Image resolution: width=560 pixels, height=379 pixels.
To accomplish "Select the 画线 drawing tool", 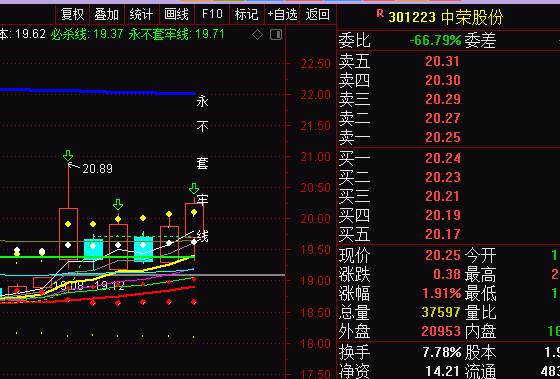I will click(x=176, y=15).
